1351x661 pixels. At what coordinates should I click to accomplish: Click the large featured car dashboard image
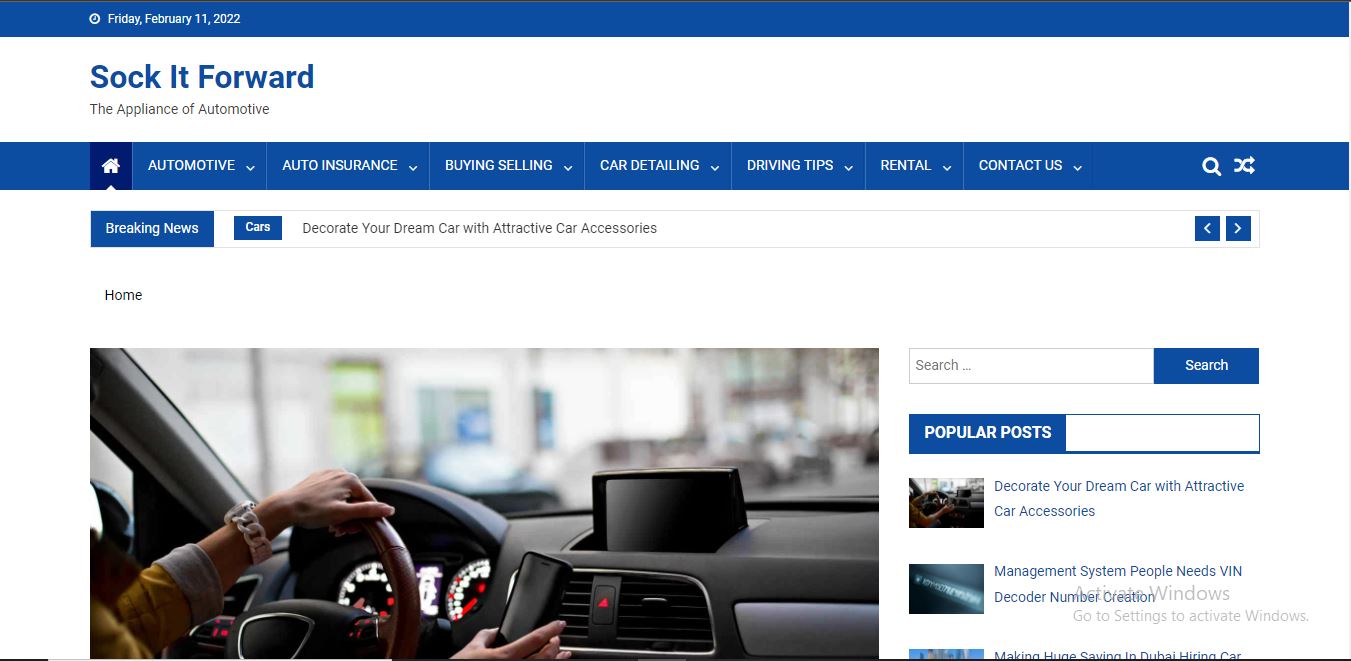point(484,504)
